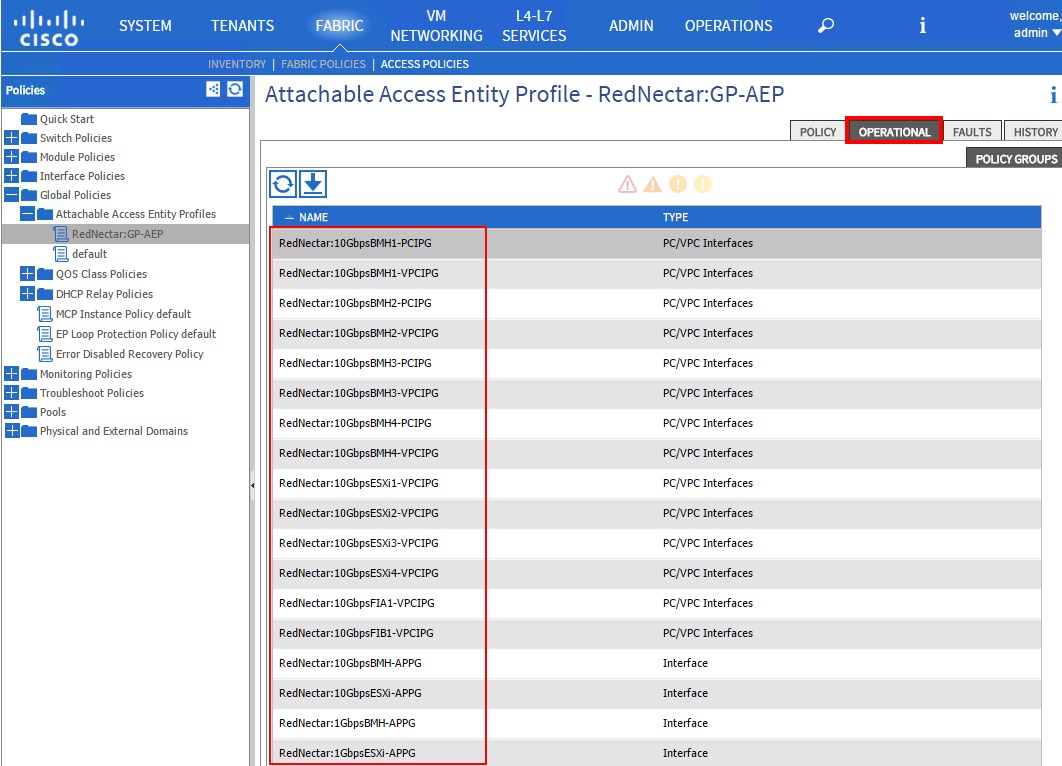The height and width of the screenshot is (766, 1062).
Task: Click the Policies panel topology icon
Action: (213, 89)
